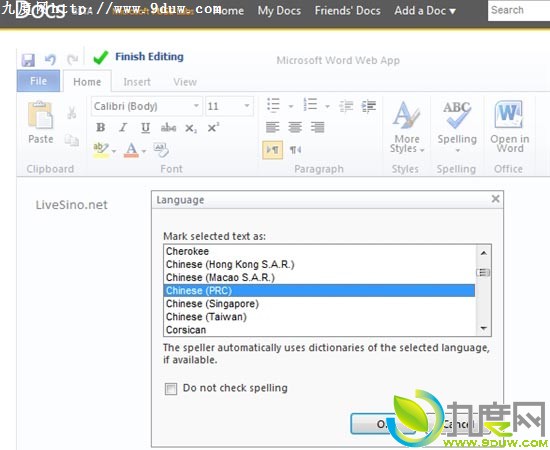Apply Subscript formatting
This screenshot has height=450, width=550.
191,128
